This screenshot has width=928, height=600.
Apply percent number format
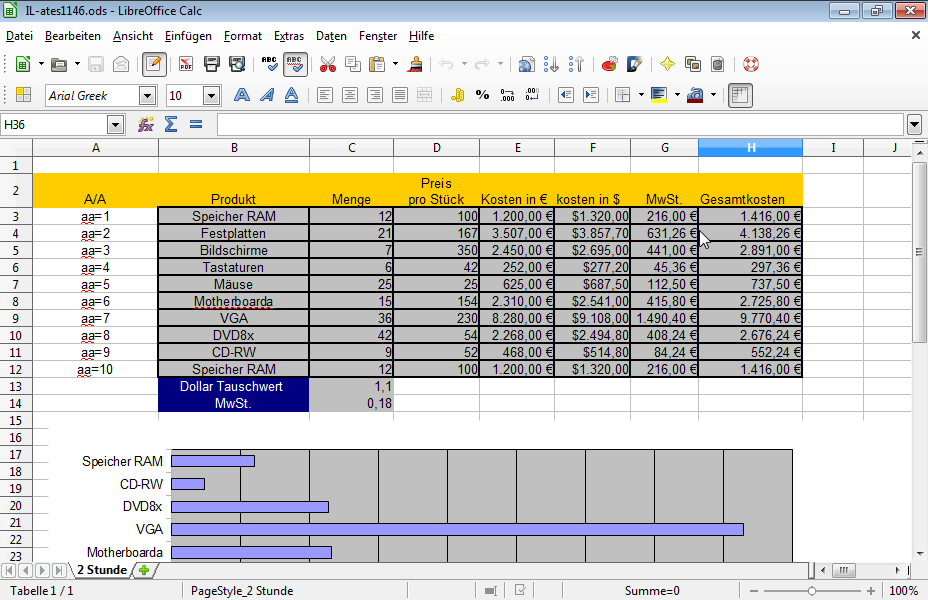tap(482, 95)
